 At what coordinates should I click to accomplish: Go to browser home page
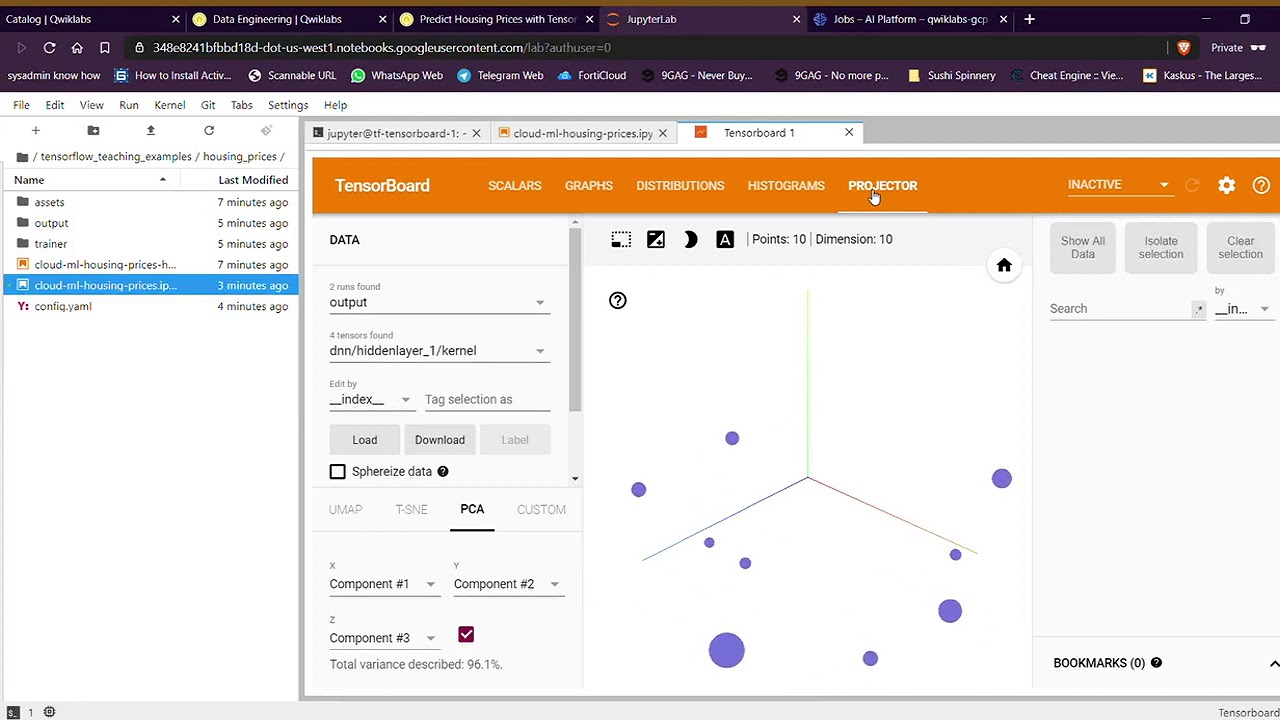(77, 47)
